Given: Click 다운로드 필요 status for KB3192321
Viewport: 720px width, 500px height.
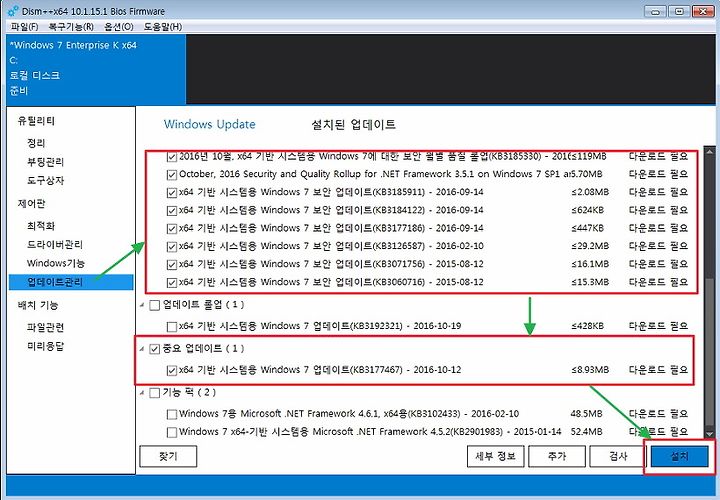Looking at the screenshot, I should click(658, 326).
